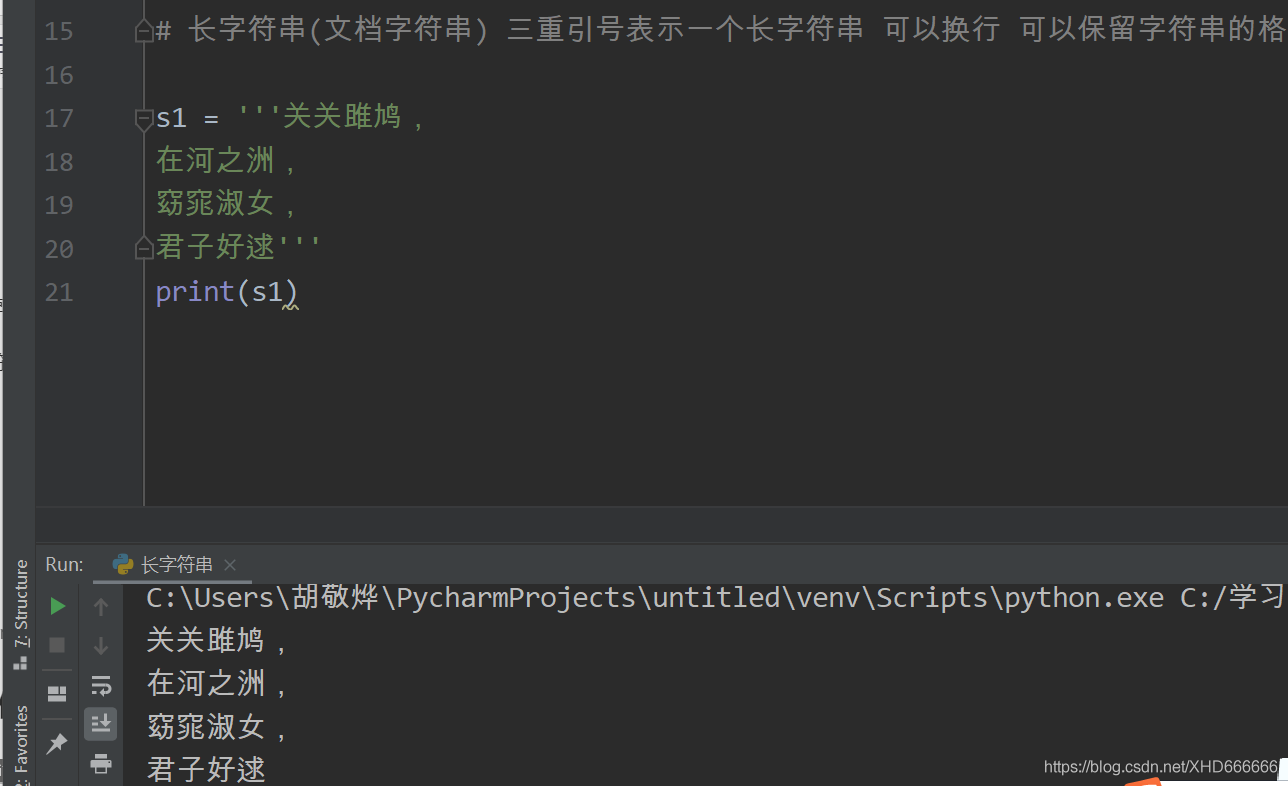Screen dimensions: 1288x786
Task: Go up the stack trace arrow
Action: tap(101, 606)
